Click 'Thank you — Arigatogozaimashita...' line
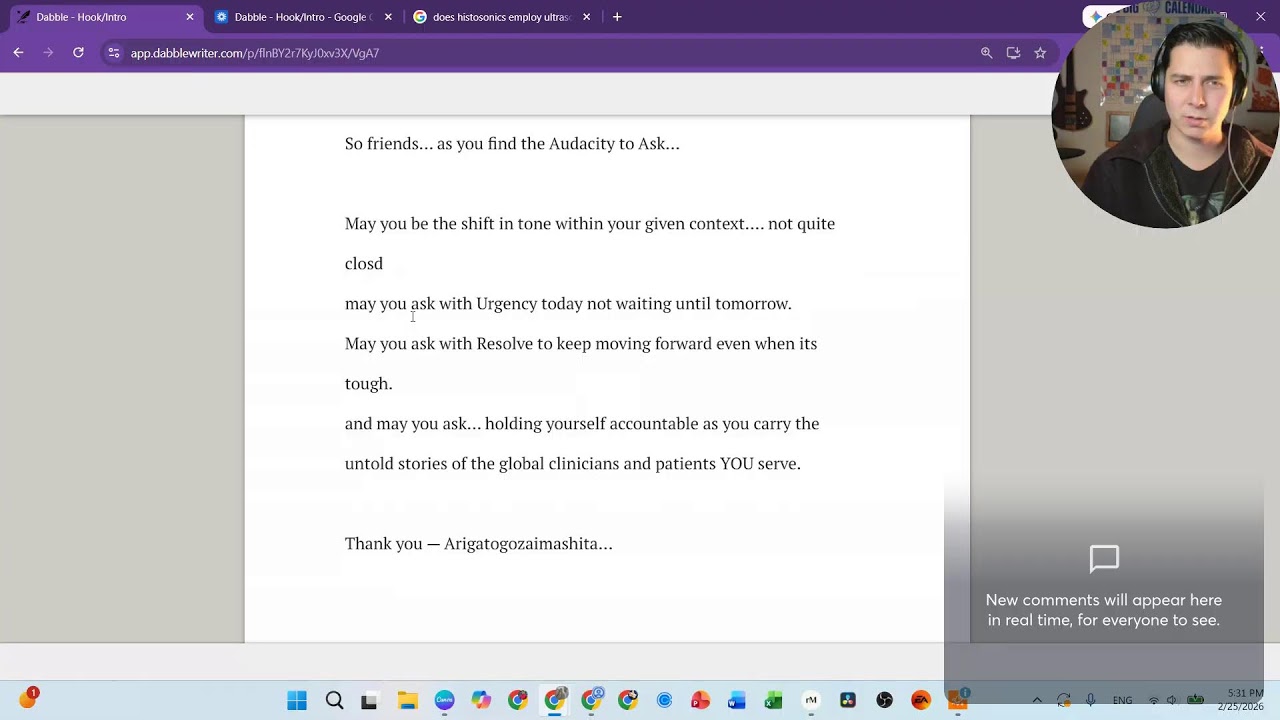The width and height of the screenshot is (1280, 720). point(478,544)
